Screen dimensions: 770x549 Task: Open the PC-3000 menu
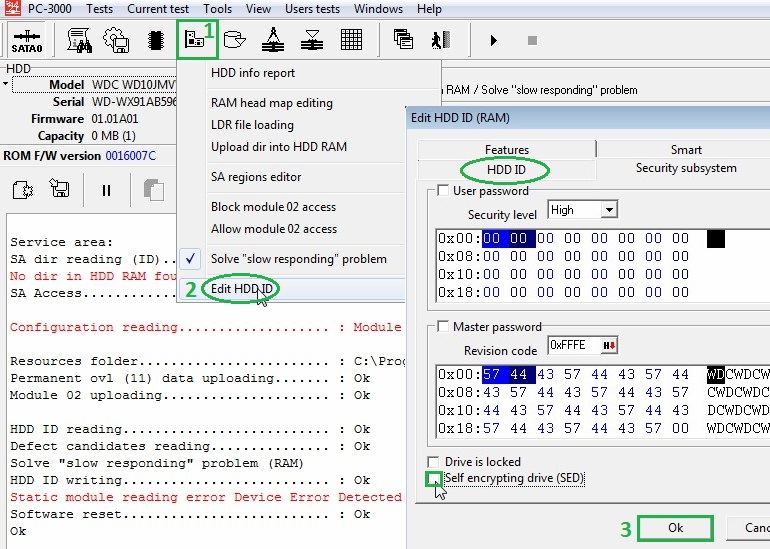tap(50, 9)
